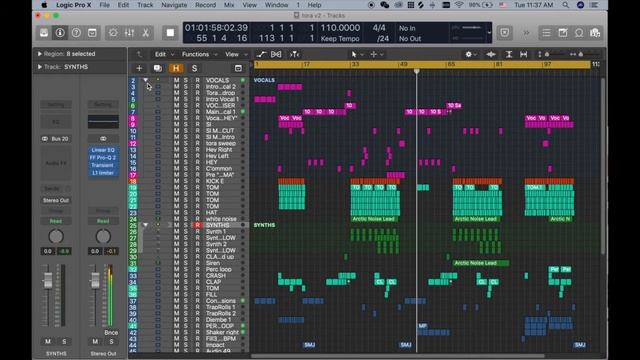Click the Stereo Out output slot

click(56, 200)
